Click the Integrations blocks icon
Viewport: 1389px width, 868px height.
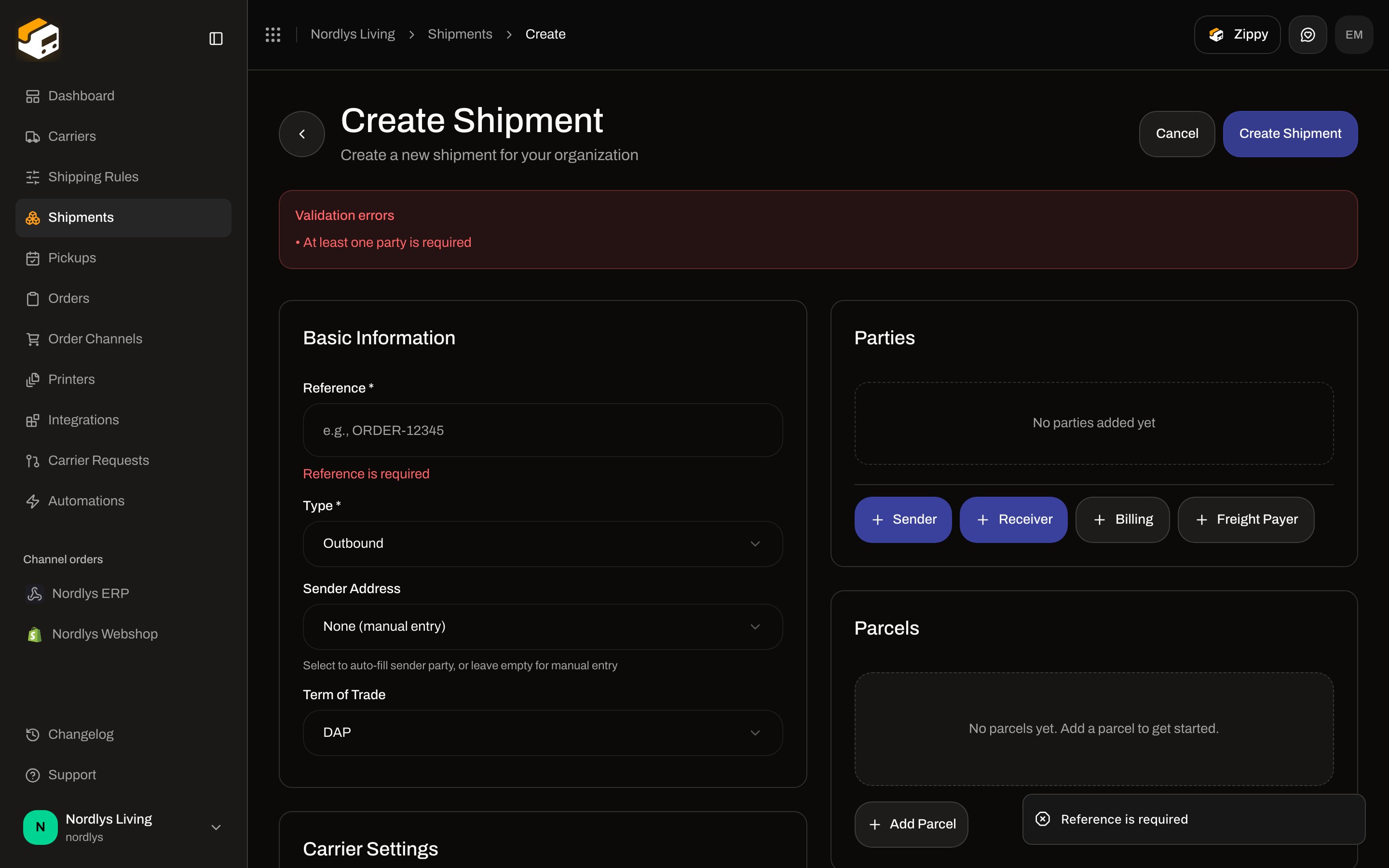click(x=33, y=420)
